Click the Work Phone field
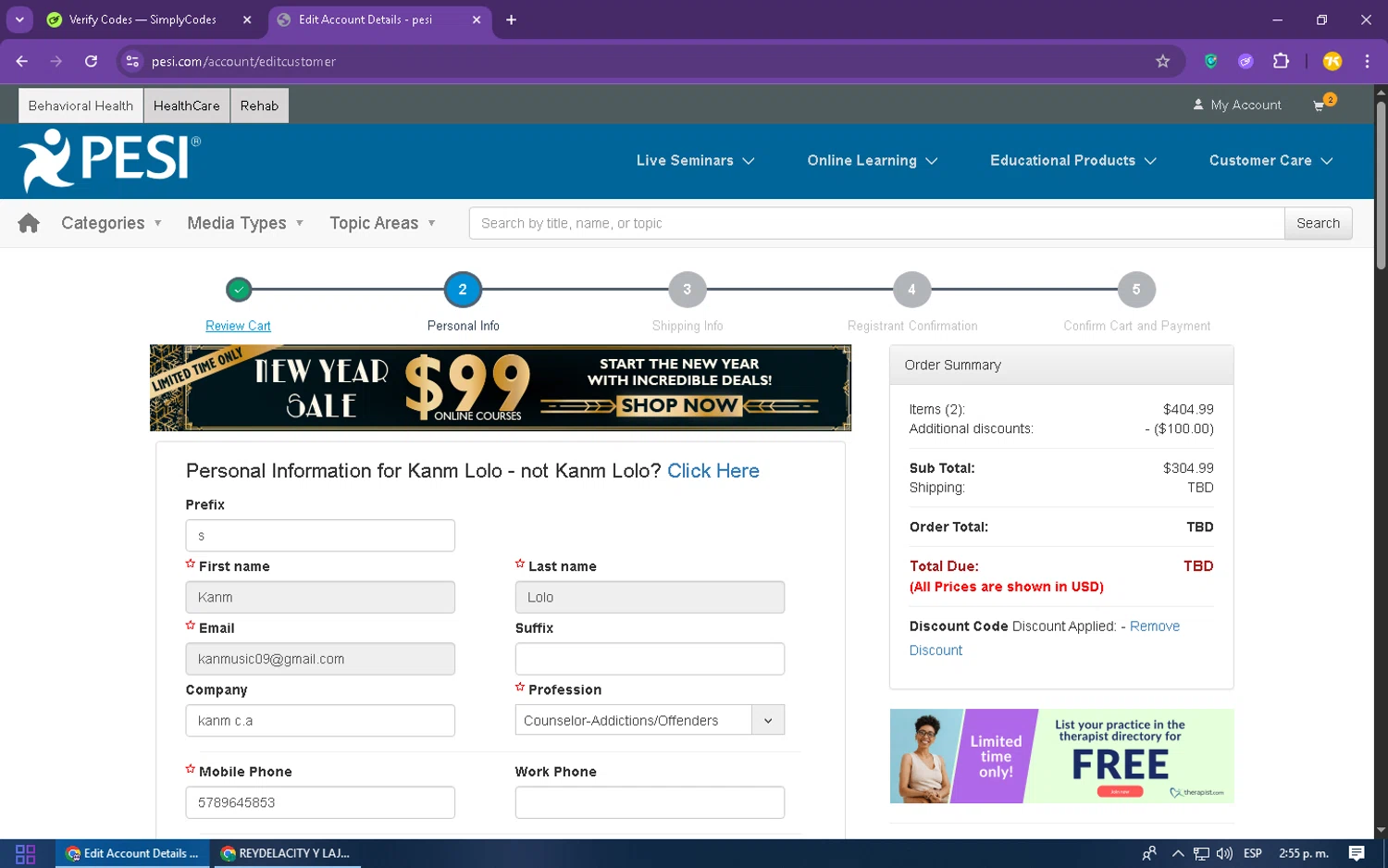The image size is (1388, 868). tap(650, 802)
